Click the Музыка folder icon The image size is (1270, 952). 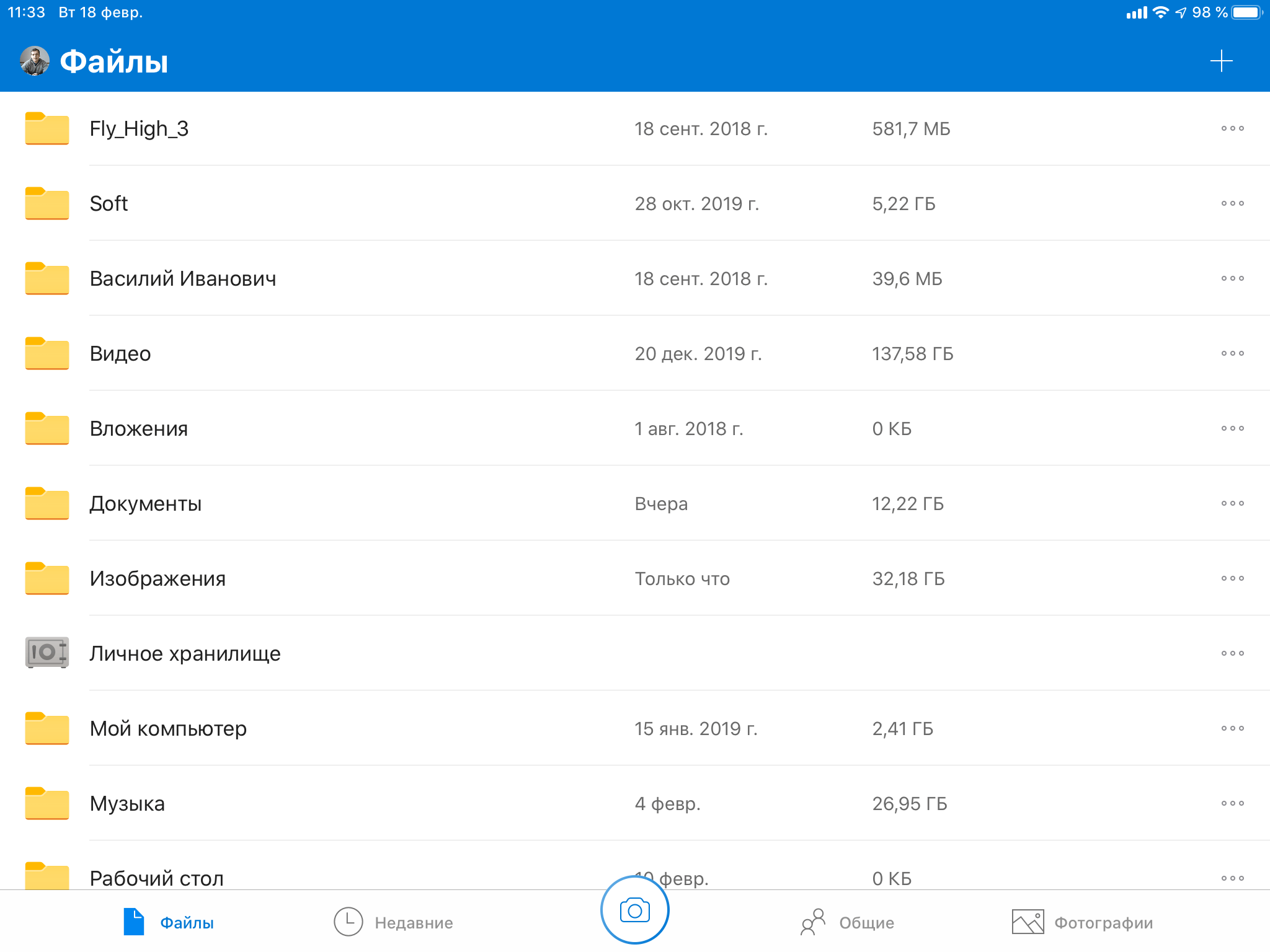click(47, 803)
